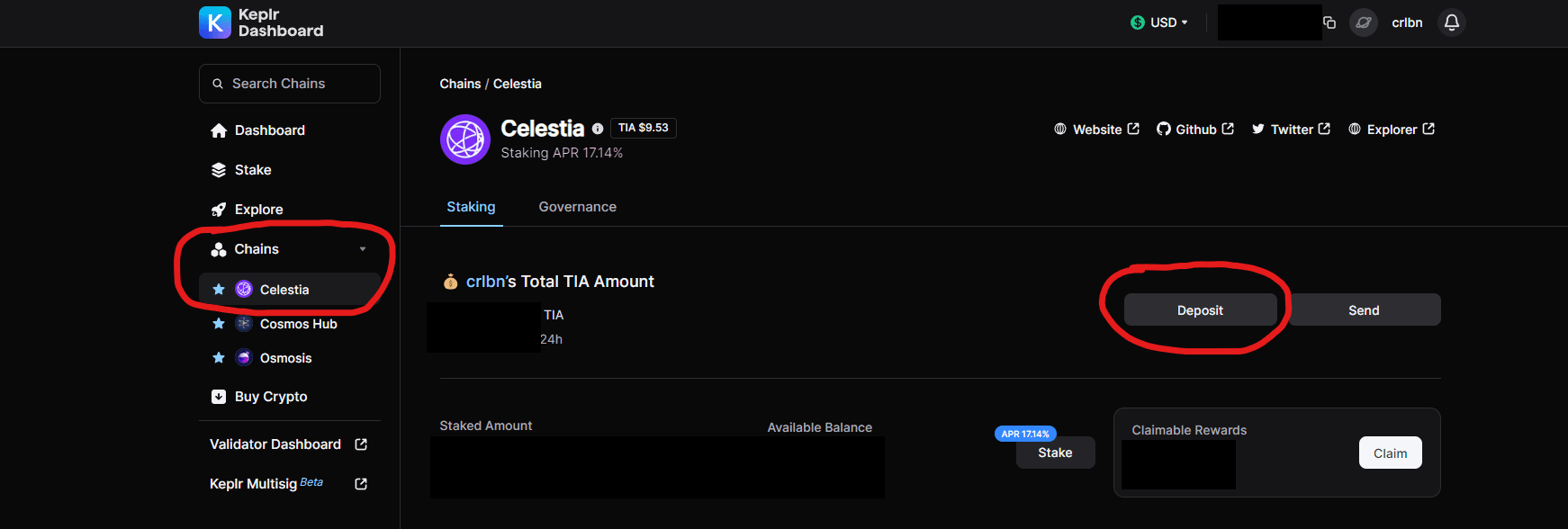Unfavorite Celestia using its star

click(219, 290)
